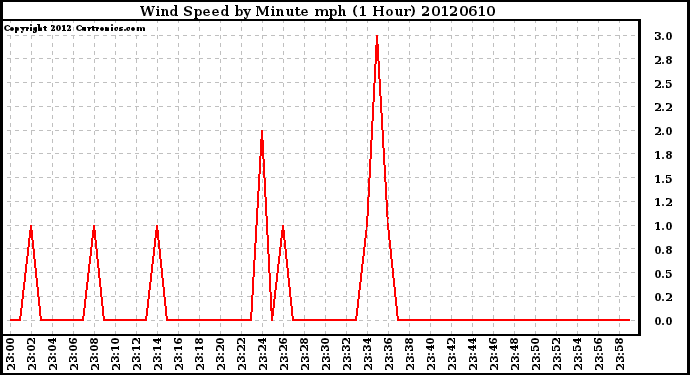Click the 1.8 y-axis label
The image size is (690, 375).
tap(663, 155)
